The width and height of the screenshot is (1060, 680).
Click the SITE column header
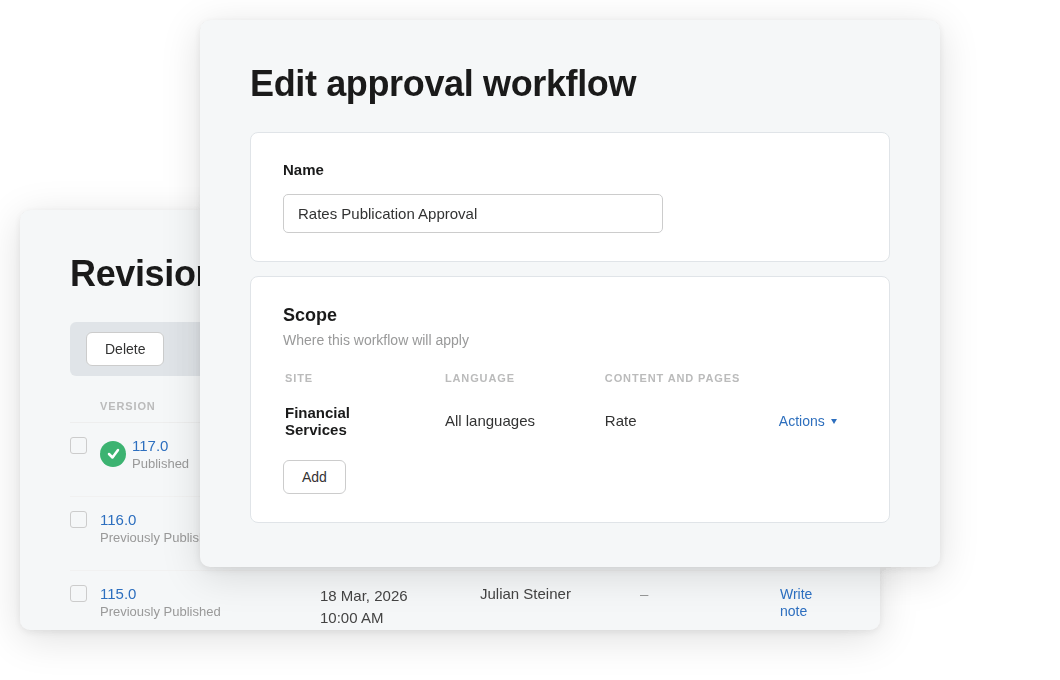point(298,378)
